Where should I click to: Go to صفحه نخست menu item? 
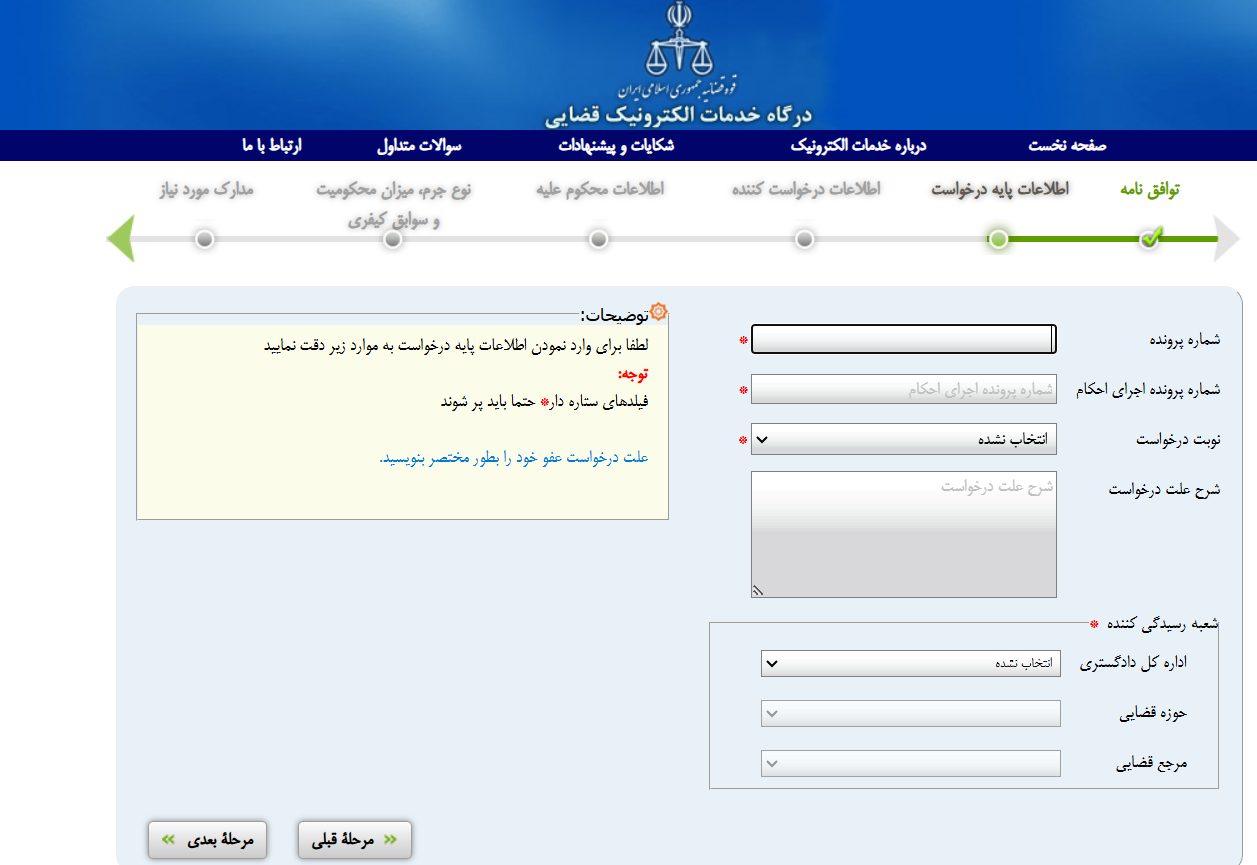click(1067, 146)
